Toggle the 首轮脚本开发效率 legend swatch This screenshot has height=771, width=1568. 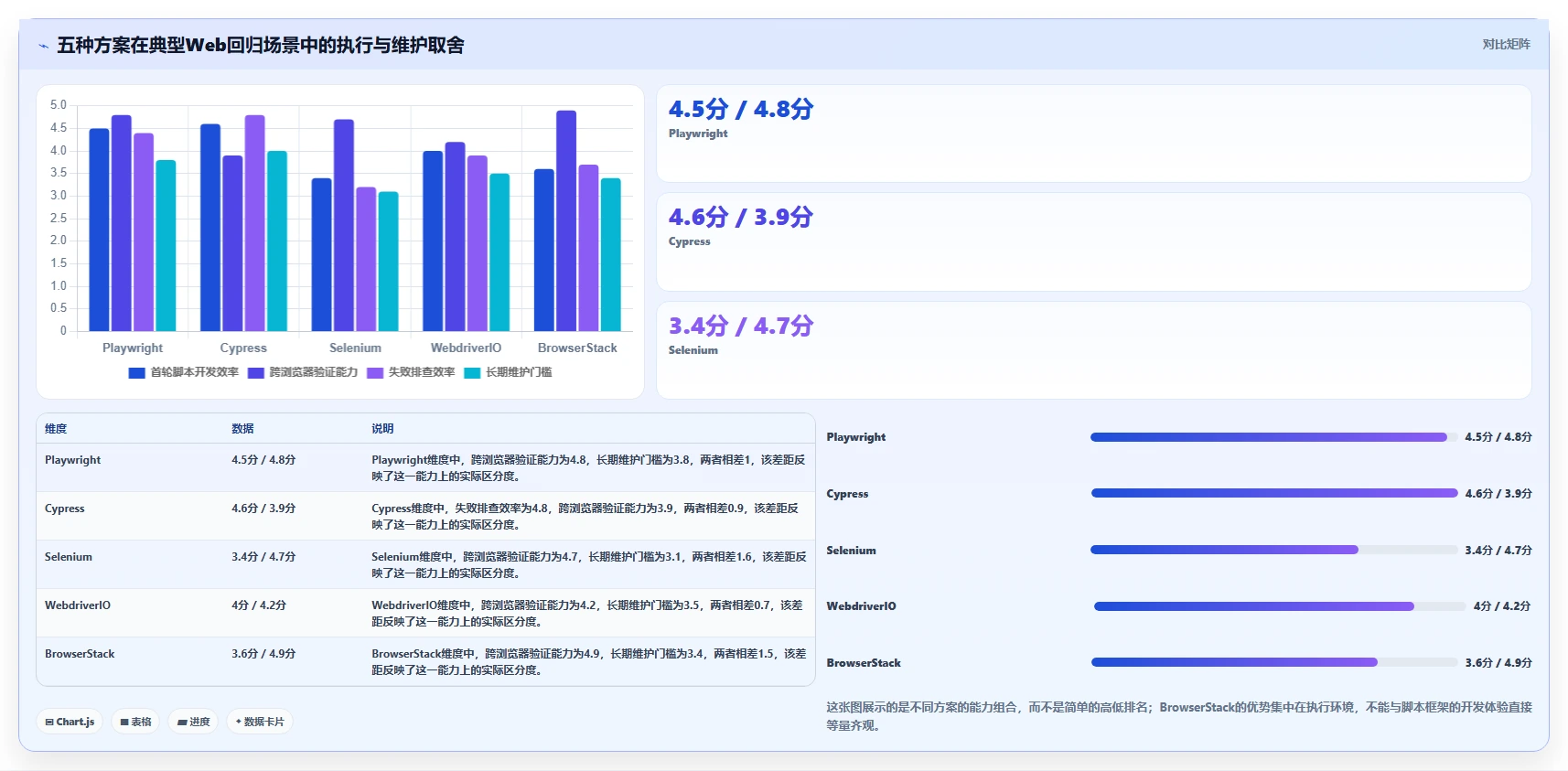[136, 373]
